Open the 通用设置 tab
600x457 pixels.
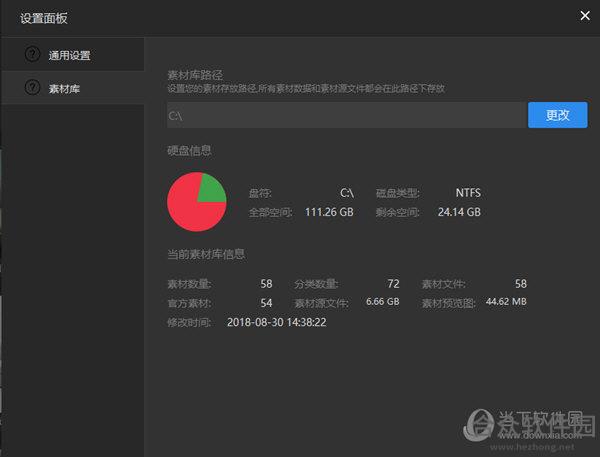pyautogui.click(x=73, y=55)
